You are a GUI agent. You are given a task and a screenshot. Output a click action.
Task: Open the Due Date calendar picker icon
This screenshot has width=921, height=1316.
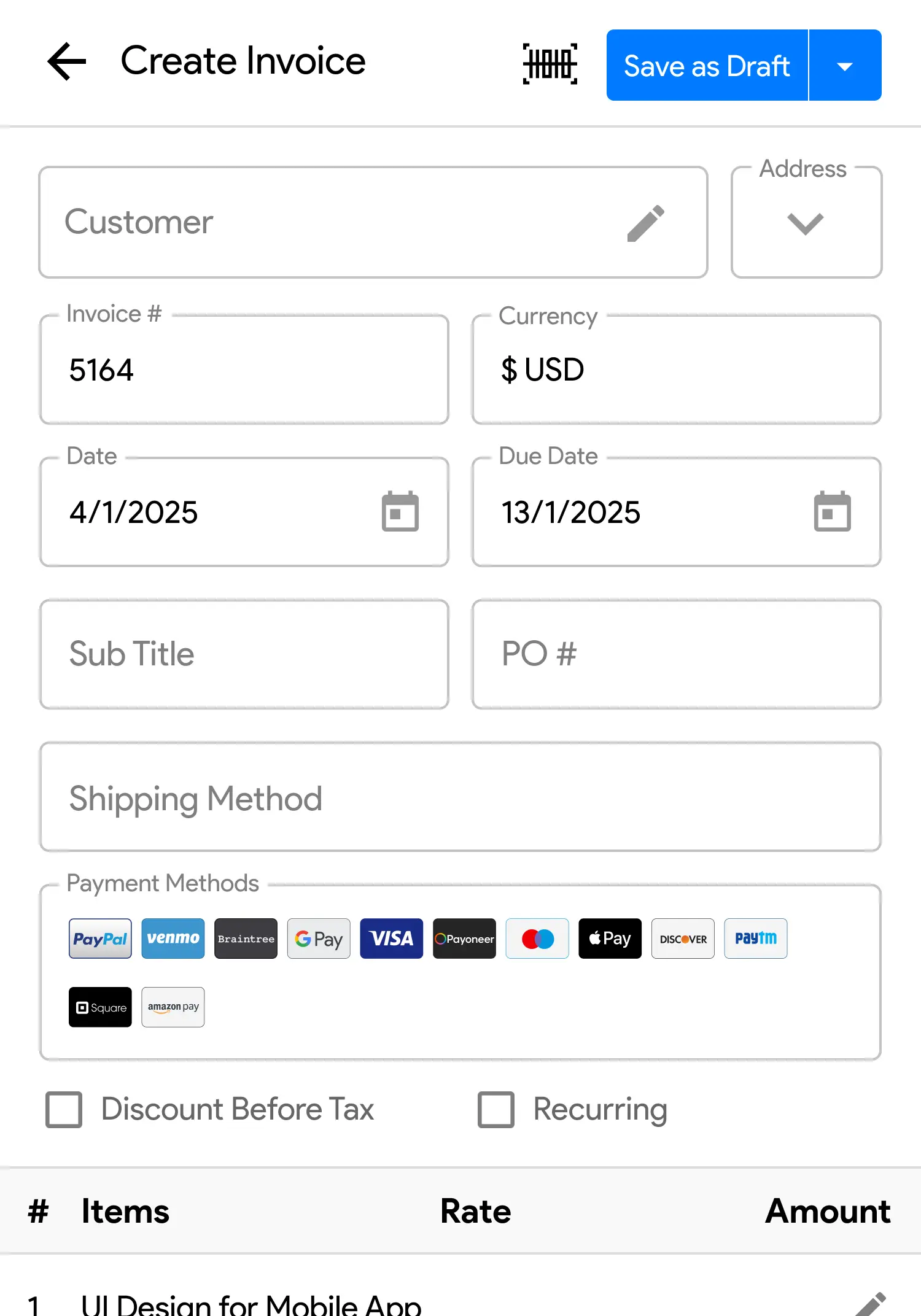pyautogui.click(x=833, y=511)
